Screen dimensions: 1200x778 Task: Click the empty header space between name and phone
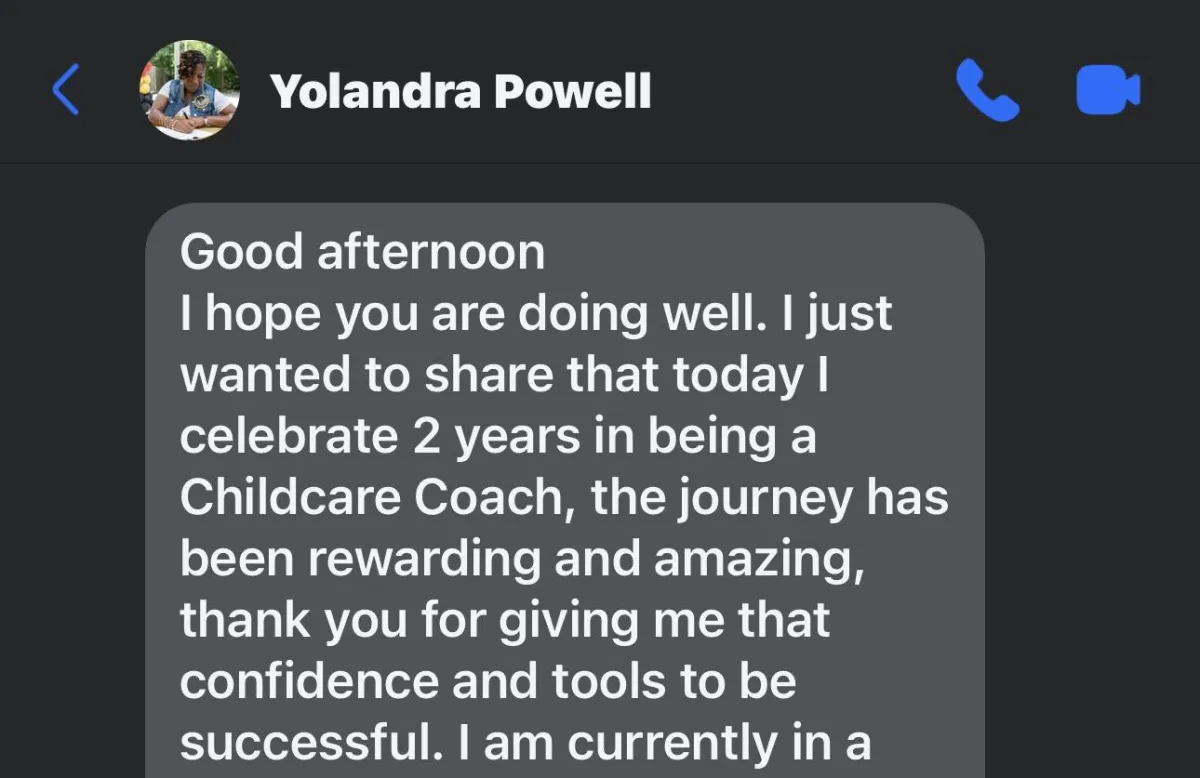click(800, 92)
